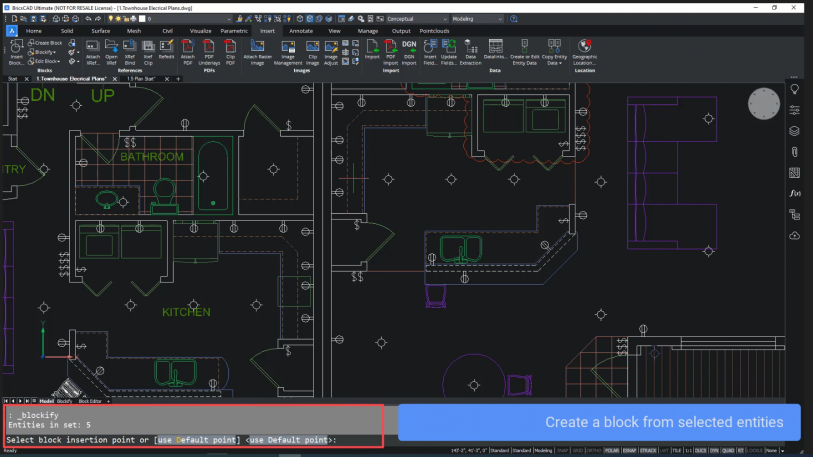Expand the Blockify dropdown
813x457 pixels.
[55, 52]
